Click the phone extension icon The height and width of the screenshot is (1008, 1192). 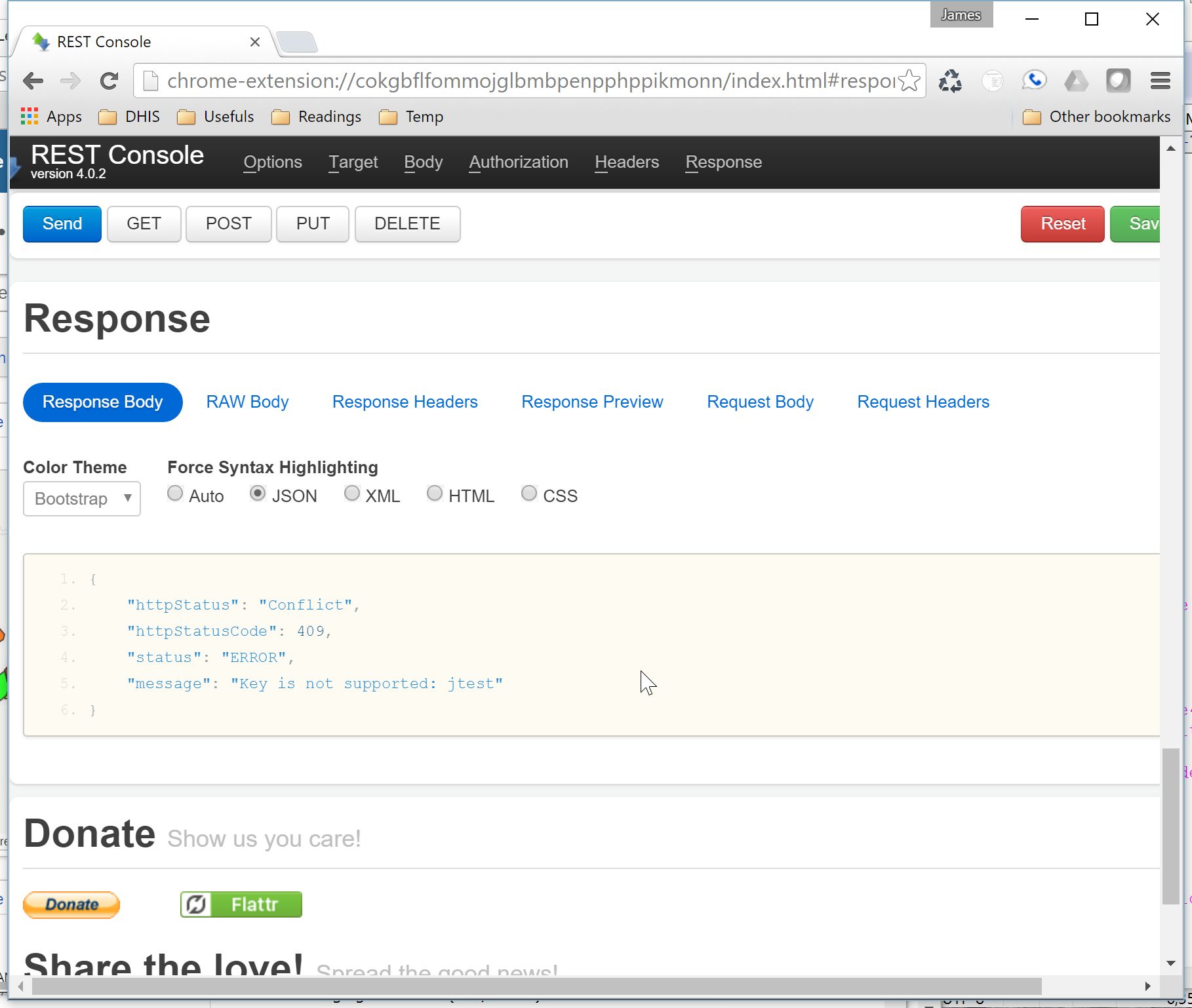click(1033, 81)
